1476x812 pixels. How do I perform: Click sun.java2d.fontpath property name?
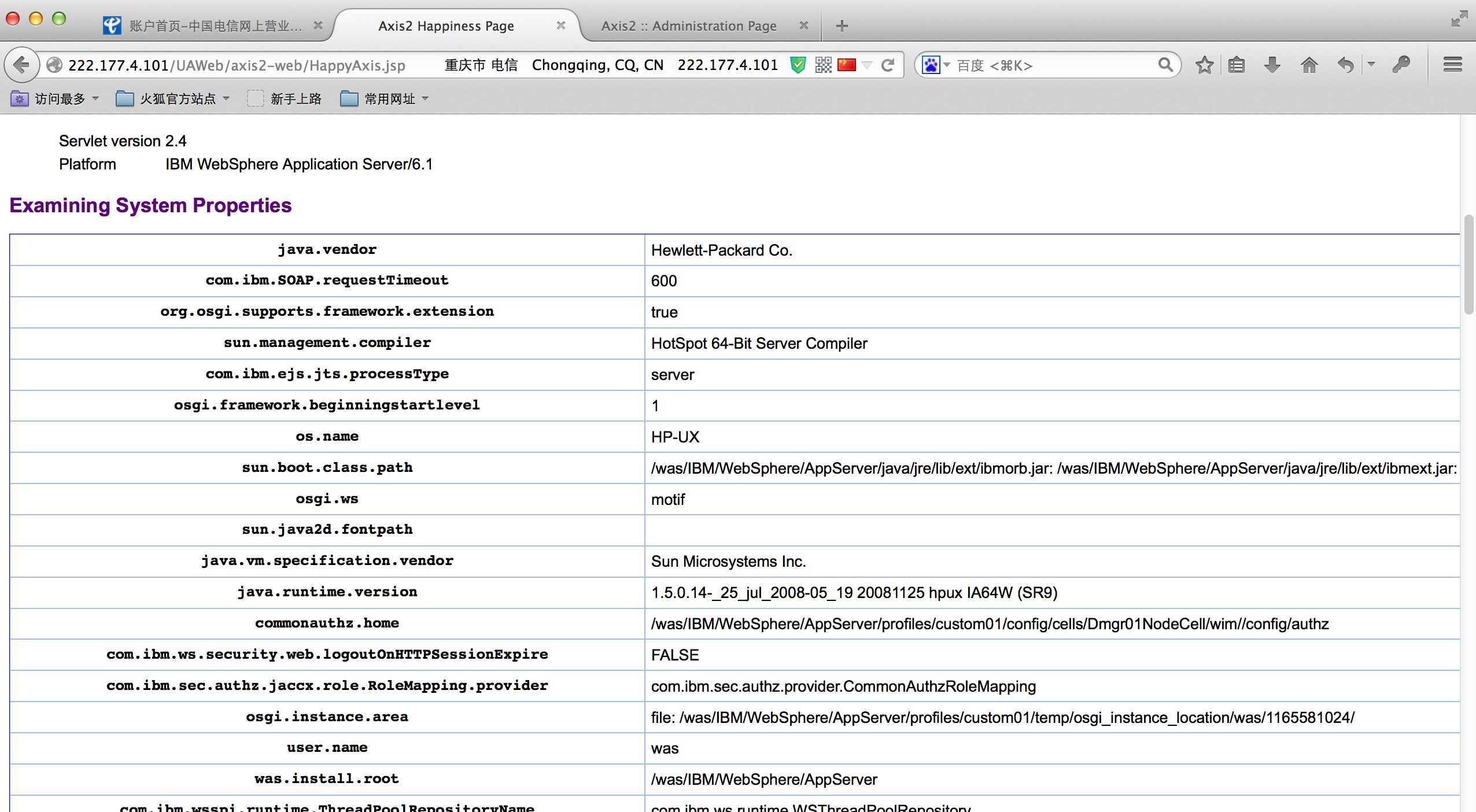pos(327,529)
